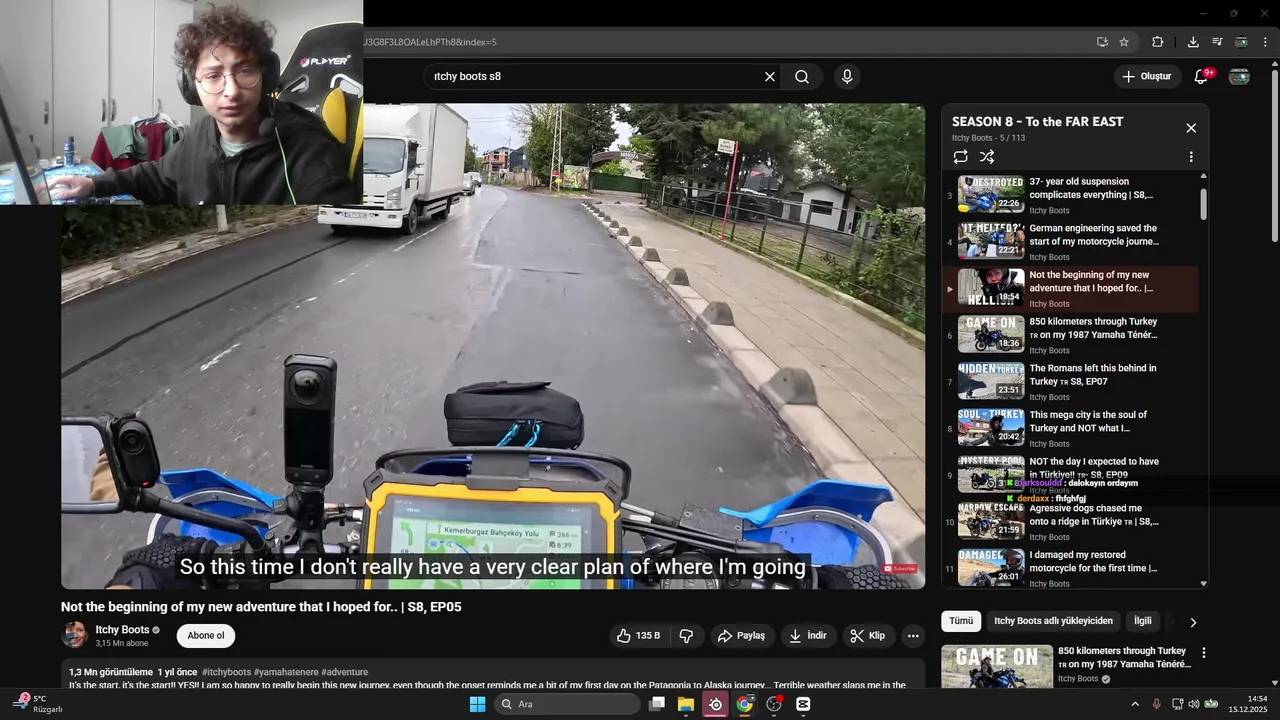
Task: Open the YouTube notifications bell
Action: 1201,77
